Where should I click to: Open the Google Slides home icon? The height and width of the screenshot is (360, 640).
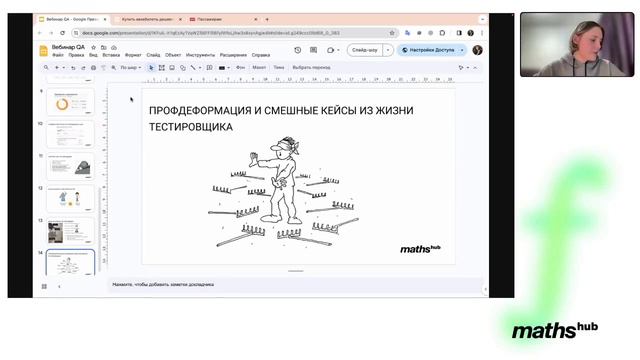click(x=43, y=51)
